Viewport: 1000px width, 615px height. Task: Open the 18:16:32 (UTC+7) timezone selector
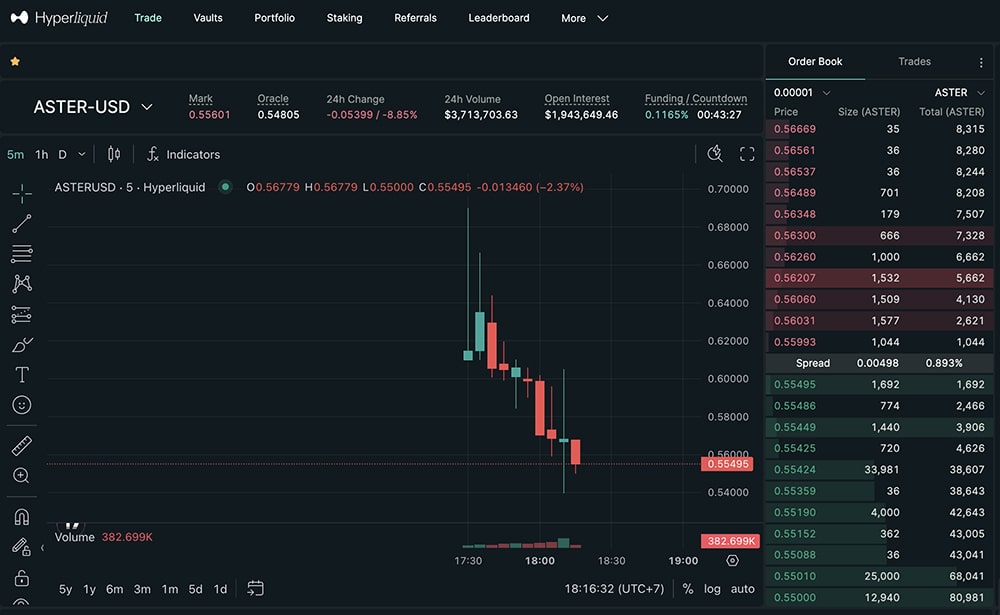click(x=614, y=589)
